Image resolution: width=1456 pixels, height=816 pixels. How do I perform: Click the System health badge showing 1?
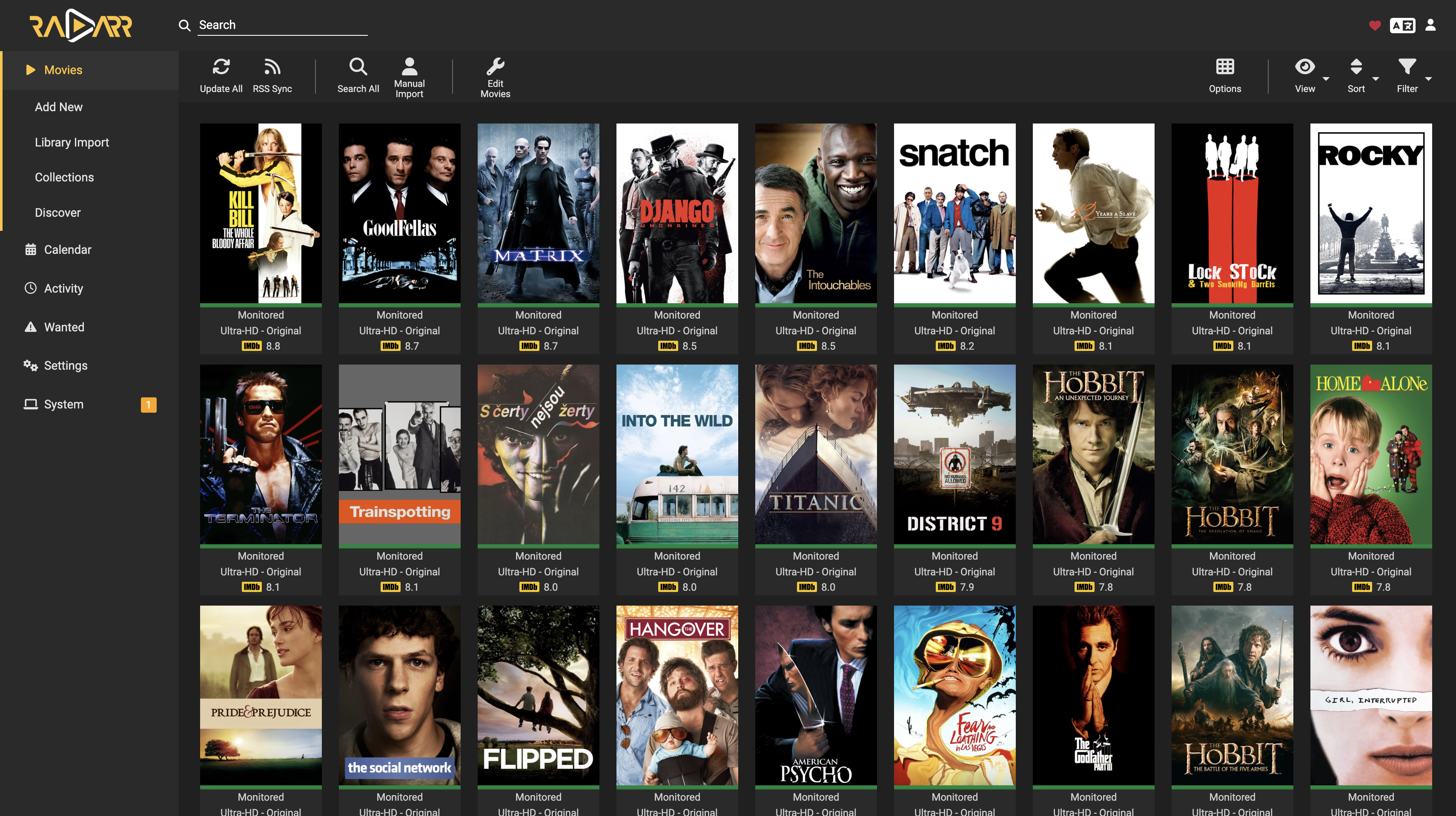coord(148,404)
